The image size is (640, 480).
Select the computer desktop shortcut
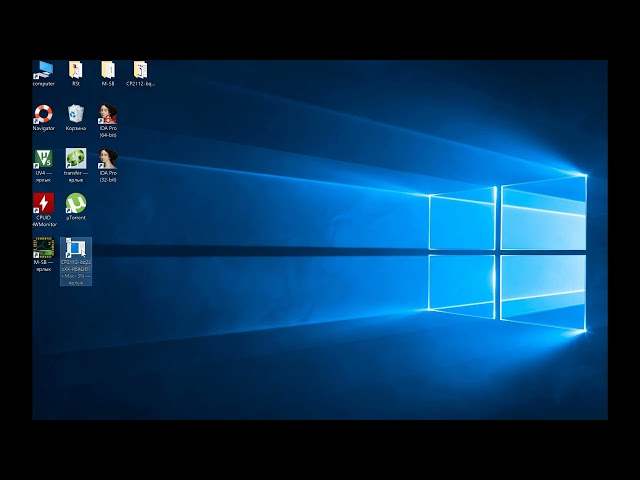coord(43,71)
